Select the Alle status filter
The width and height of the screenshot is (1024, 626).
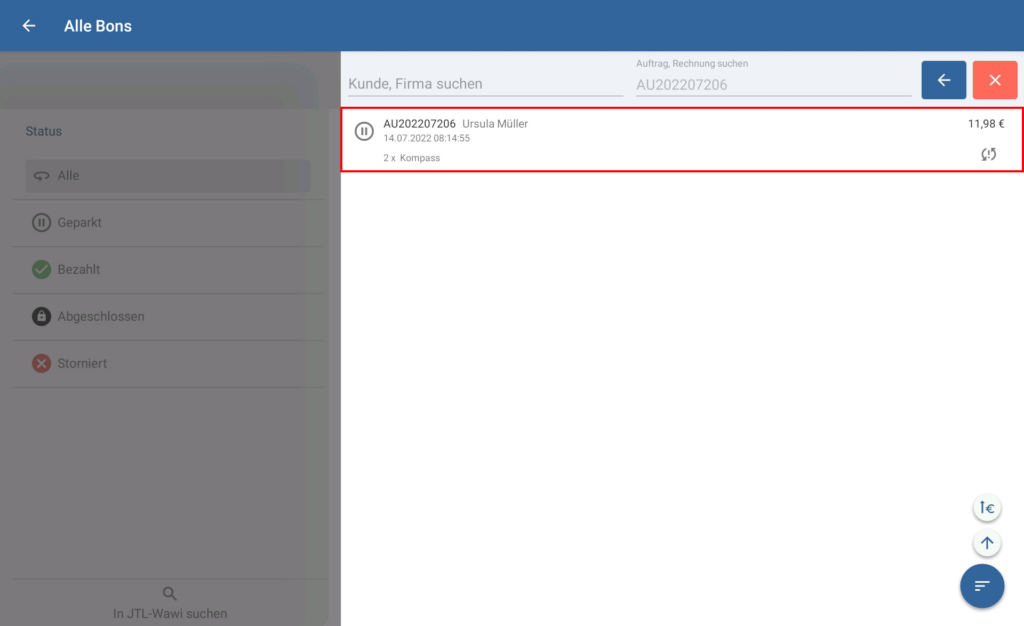coord(168,176)
